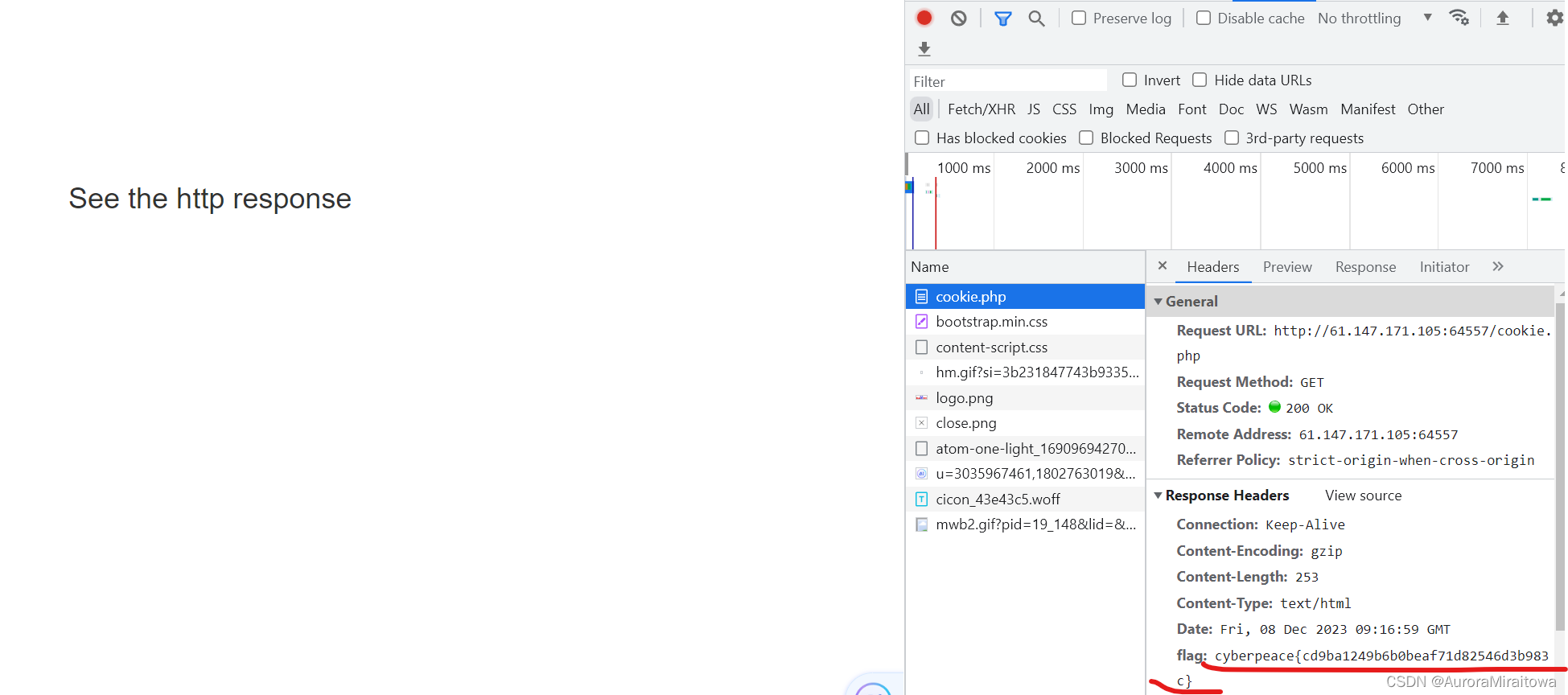Click the headers panel vertical scrollbar

[1560, 467]
